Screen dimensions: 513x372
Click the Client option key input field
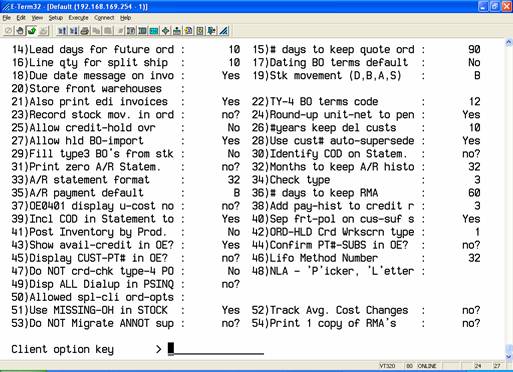click(x=216, y=349)
